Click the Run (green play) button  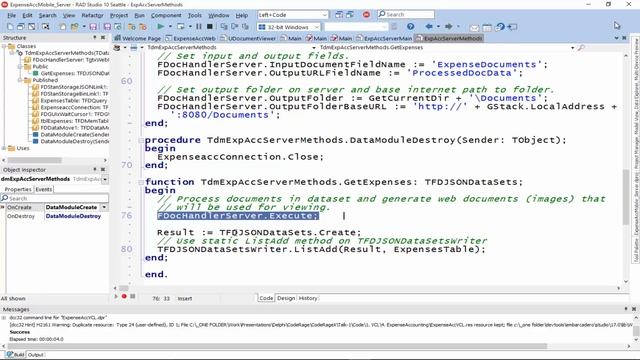click(160, 27)
